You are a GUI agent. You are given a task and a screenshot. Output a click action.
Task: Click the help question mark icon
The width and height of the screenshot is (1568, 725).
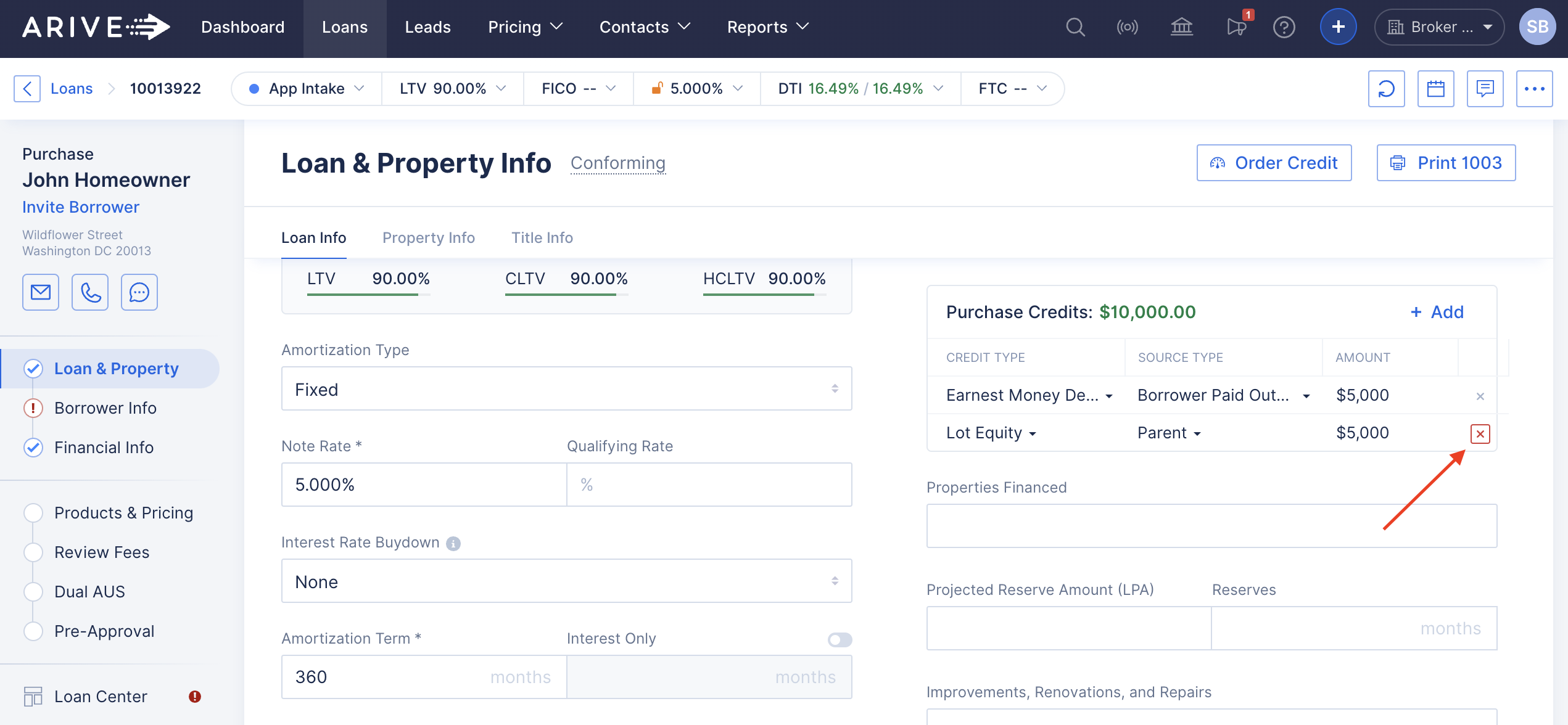(x=1284, y=27)
